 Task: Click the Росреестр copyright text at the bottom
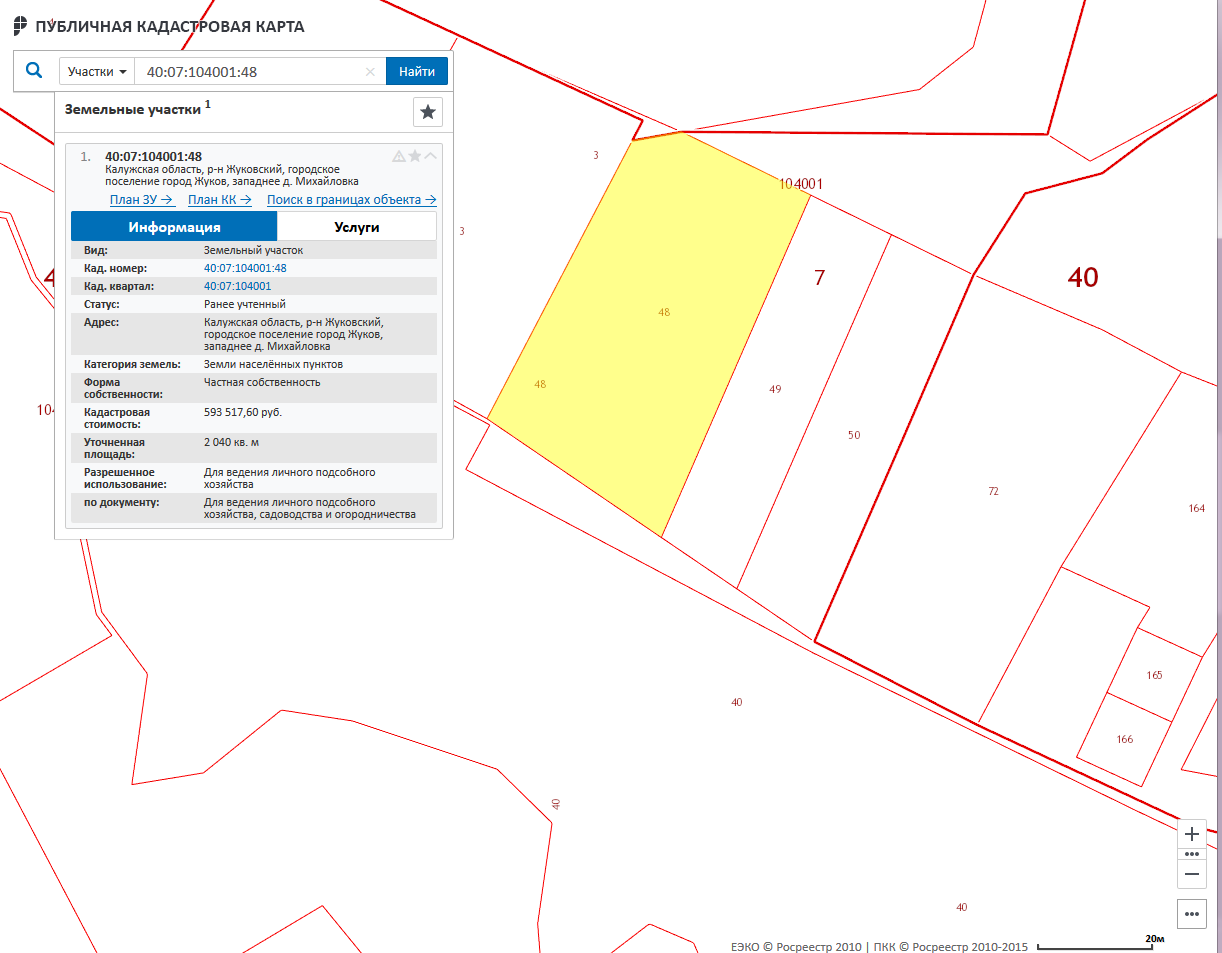click(x=880, y=946)
